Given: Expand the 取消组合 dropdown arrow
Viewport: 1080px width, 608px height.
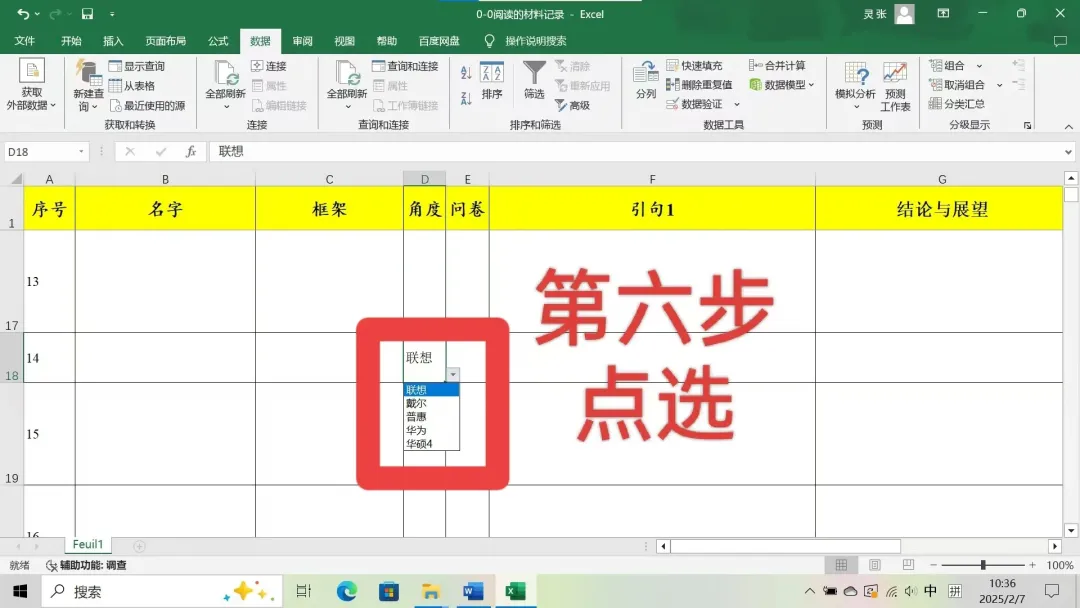Looking at the screenshot, I should point(999,85).
